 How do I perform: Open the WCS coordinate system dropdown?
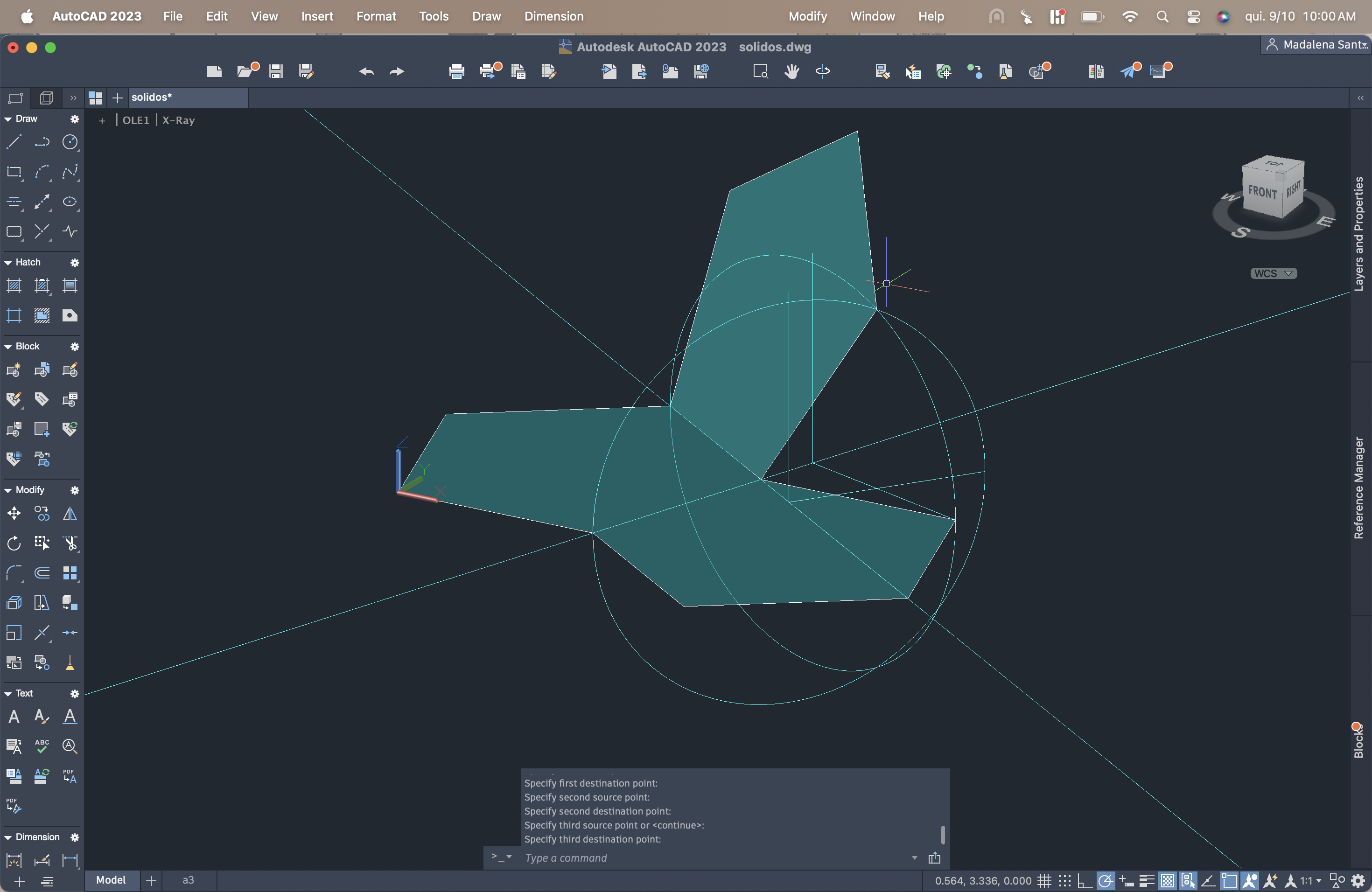1274,273
